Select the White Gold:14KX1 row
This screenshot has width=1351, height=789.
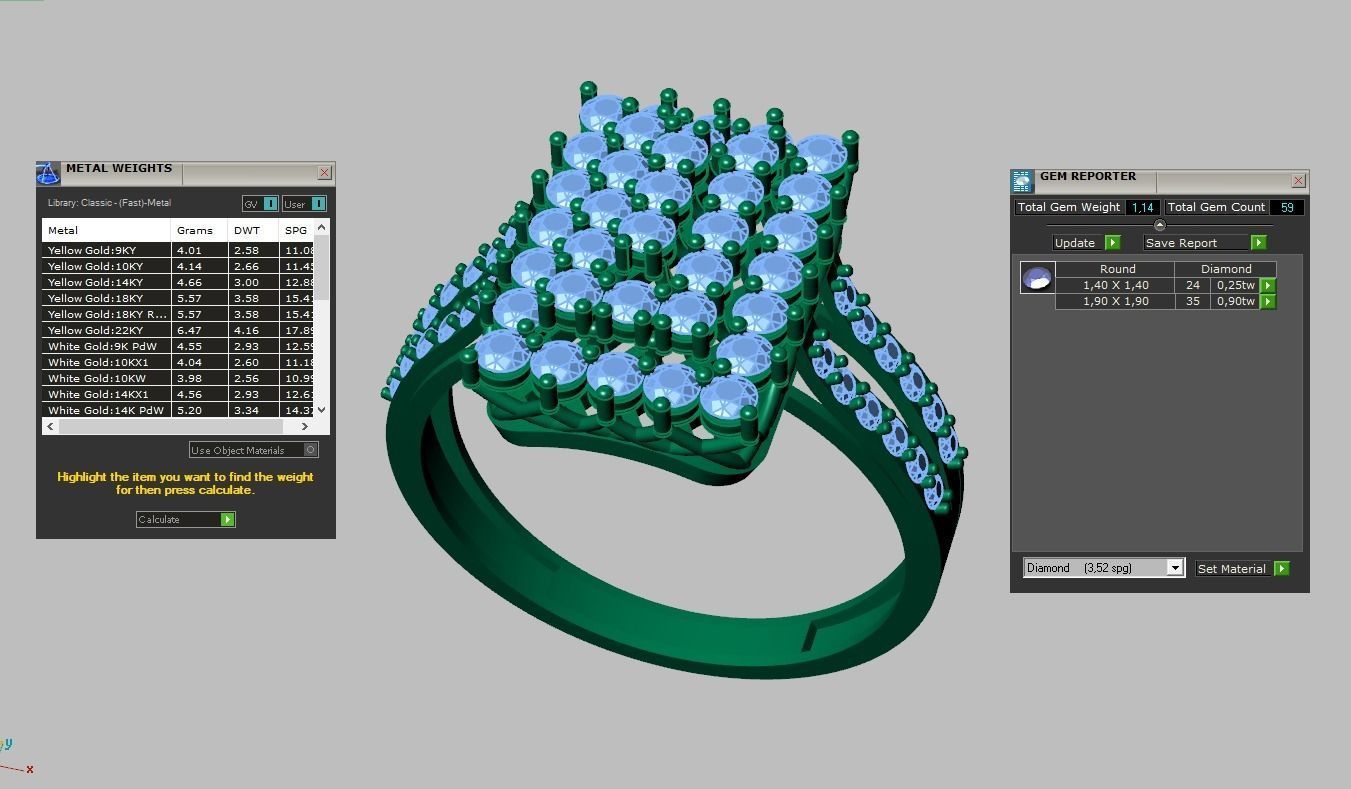179,394
